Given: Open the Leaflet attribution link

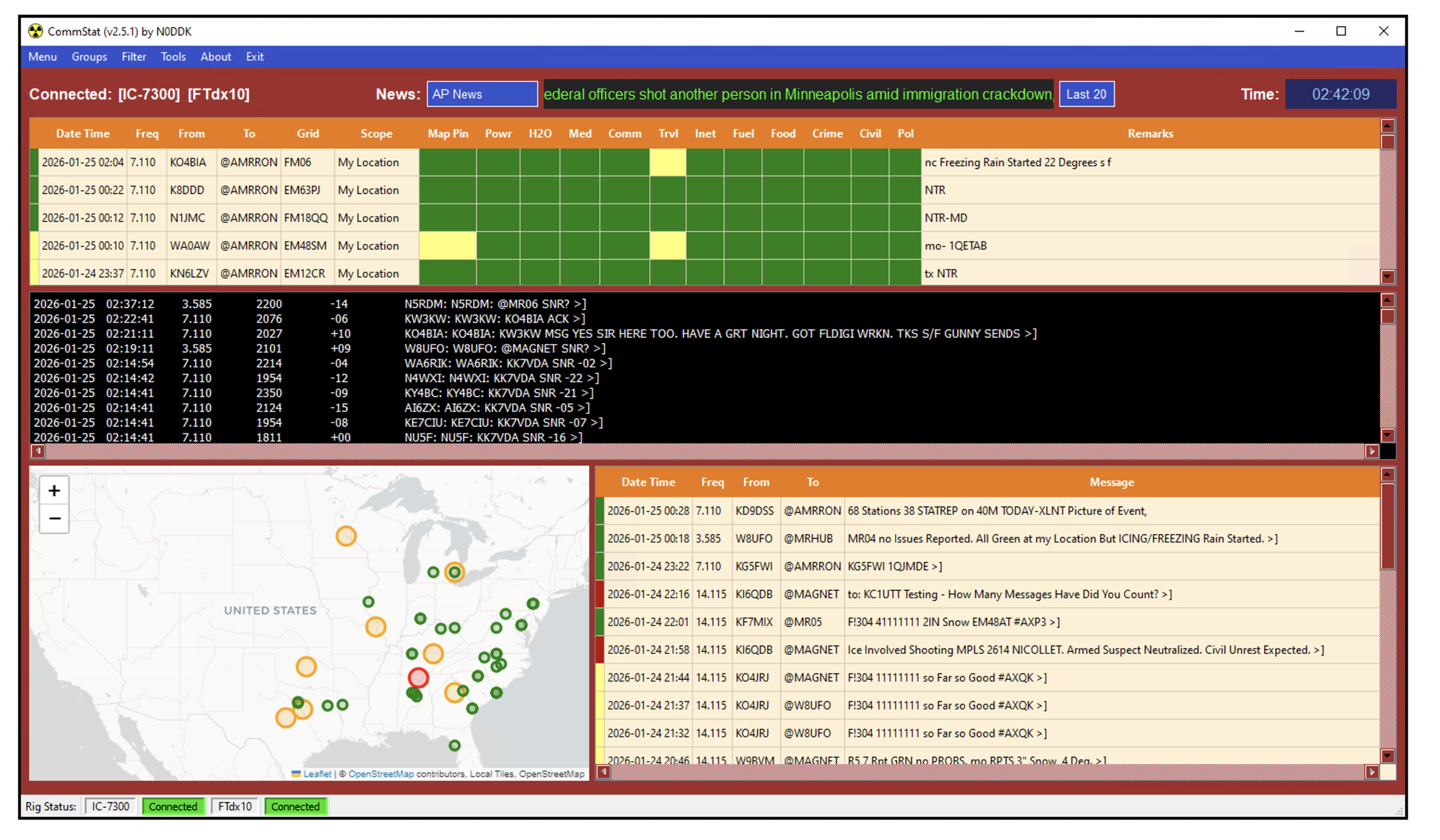Looking at the screenshot, I should 317,774.
